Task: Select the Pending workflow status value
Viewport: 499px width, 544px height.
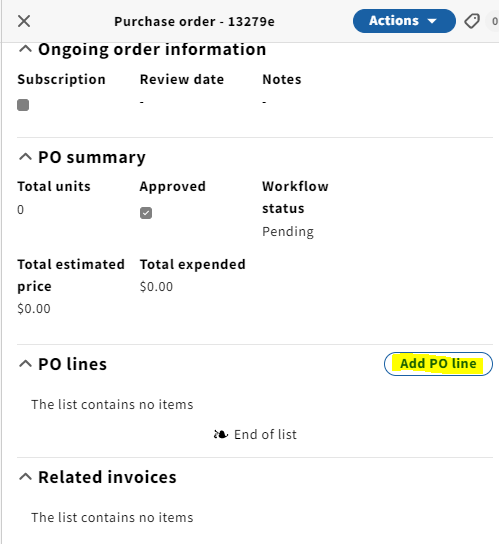Action: tap(288, 232)
